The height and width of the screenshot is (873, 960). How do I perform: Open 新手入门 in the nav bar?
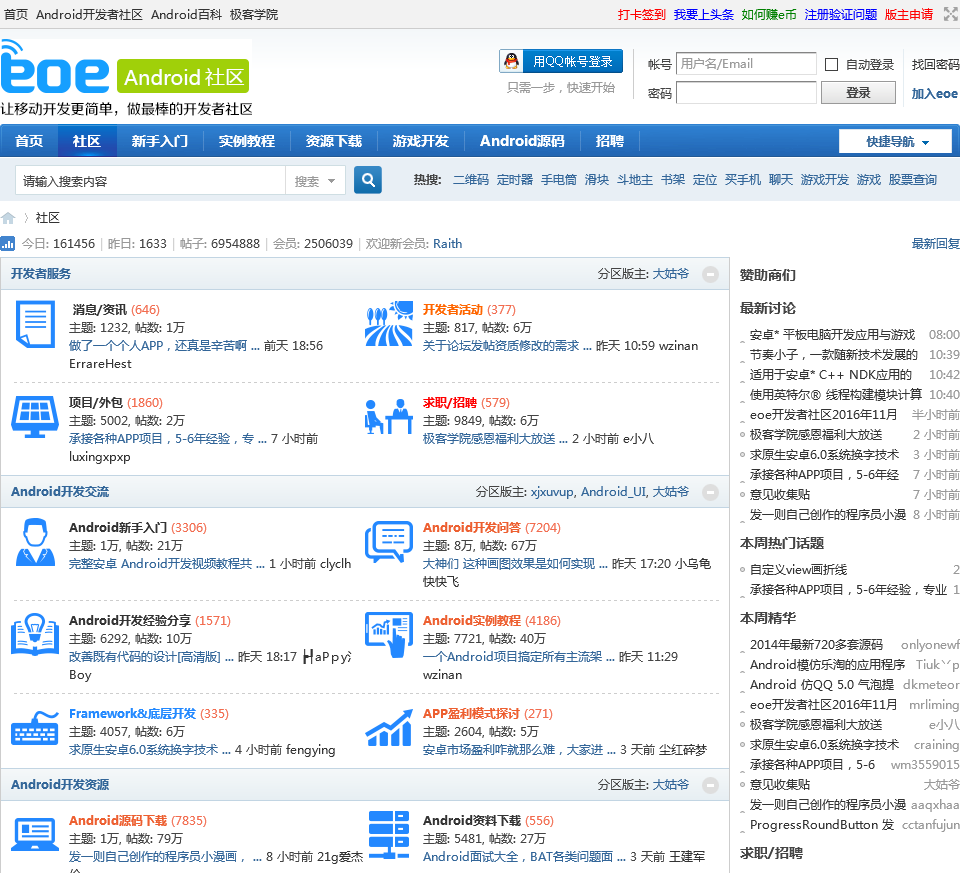point(159,141)
